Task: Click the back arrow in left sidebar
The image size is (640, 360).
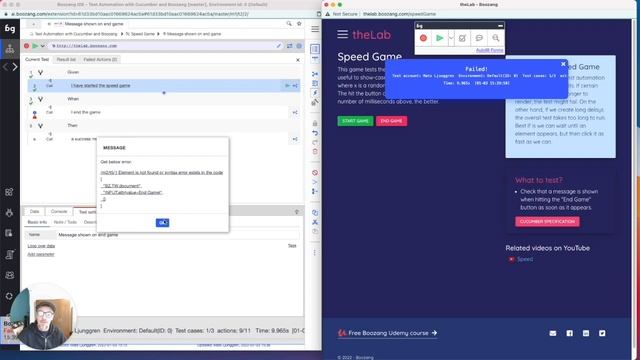Action: 5,67
